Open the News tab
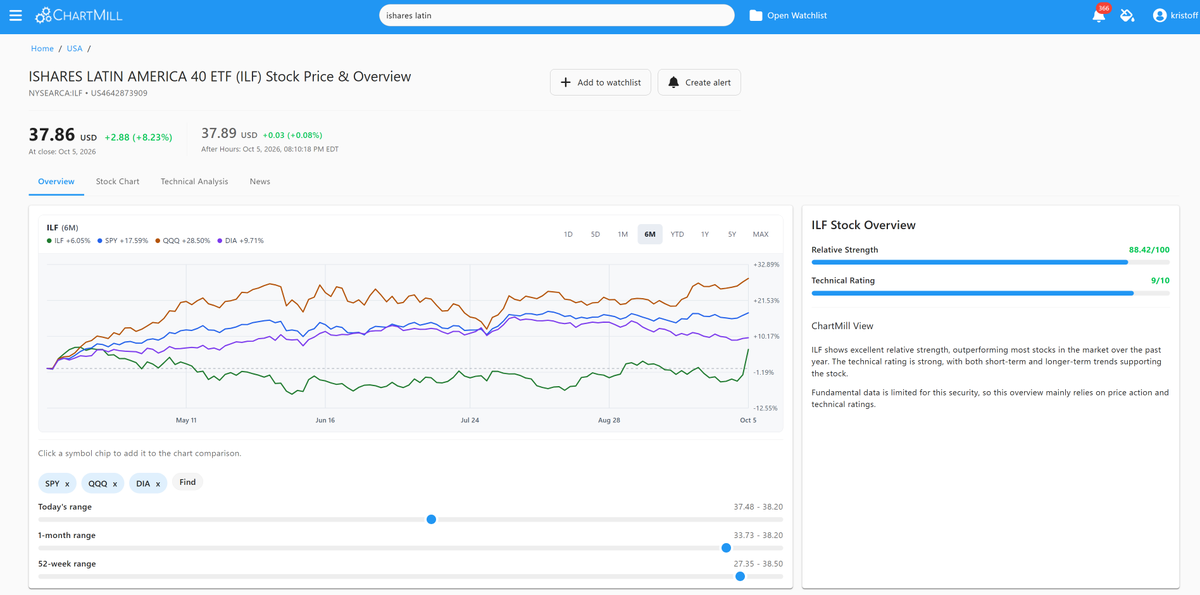Viewport: 1200px width, 595px height. click(260, 182)
